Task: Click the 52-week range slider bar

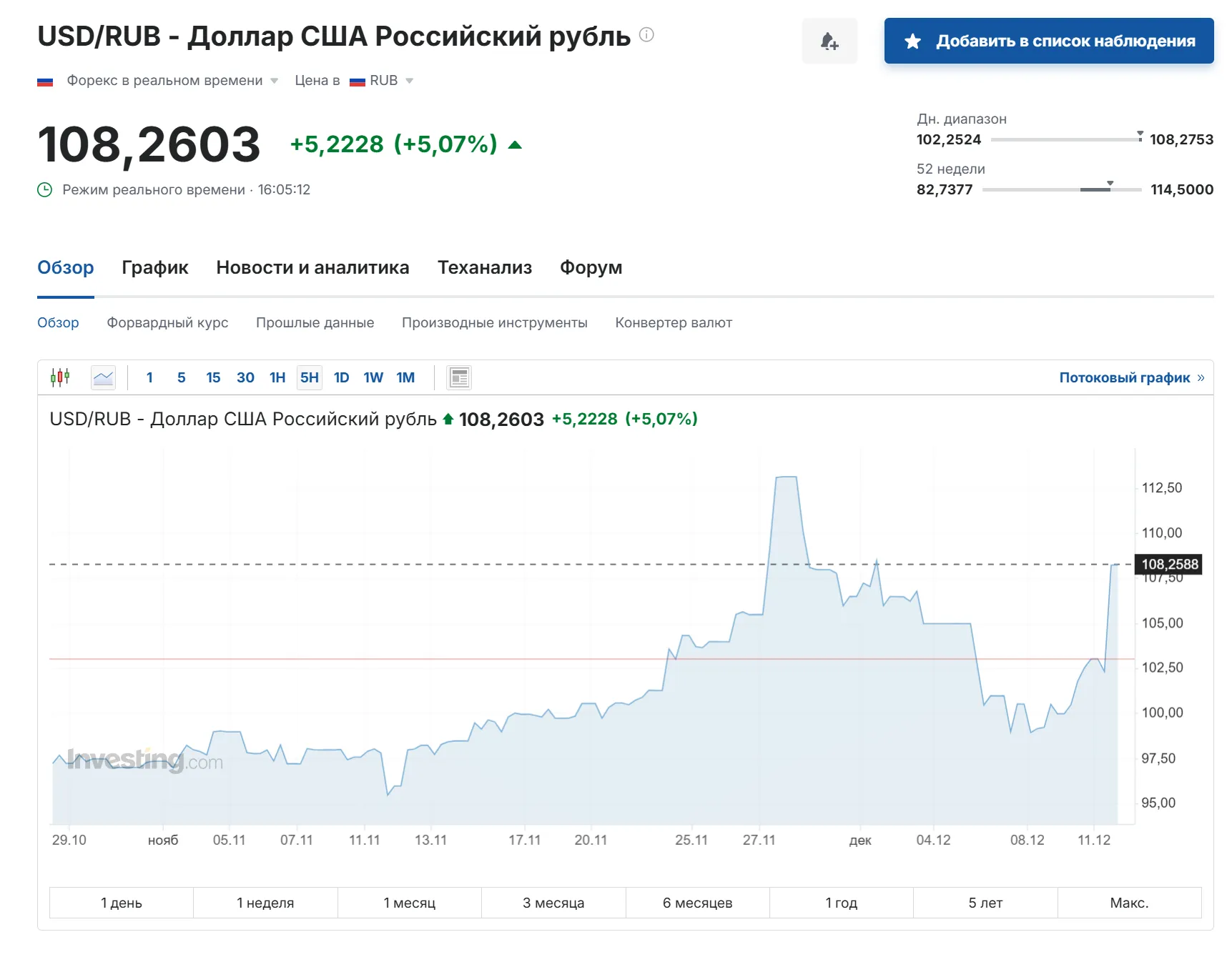Action: [1061, 189]
